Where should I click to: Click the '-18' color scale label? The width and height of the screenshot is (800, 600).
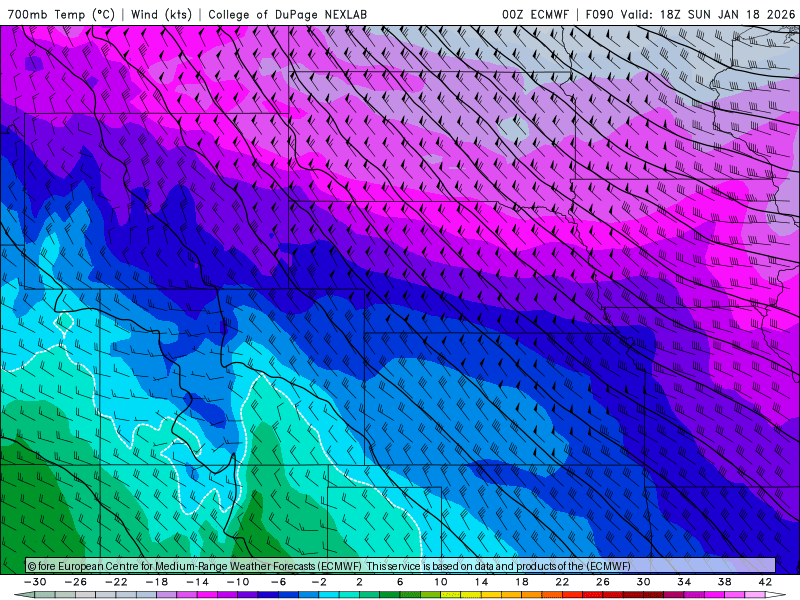click(157, 582)
